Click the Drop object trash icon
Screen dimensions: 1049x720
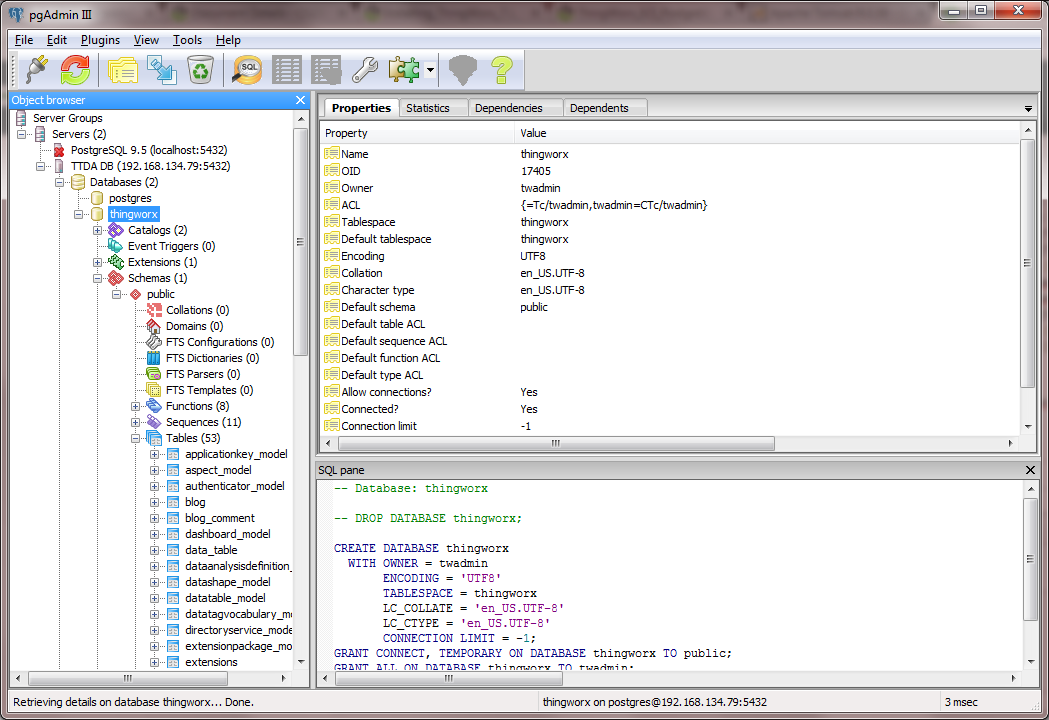pos(199,70)
